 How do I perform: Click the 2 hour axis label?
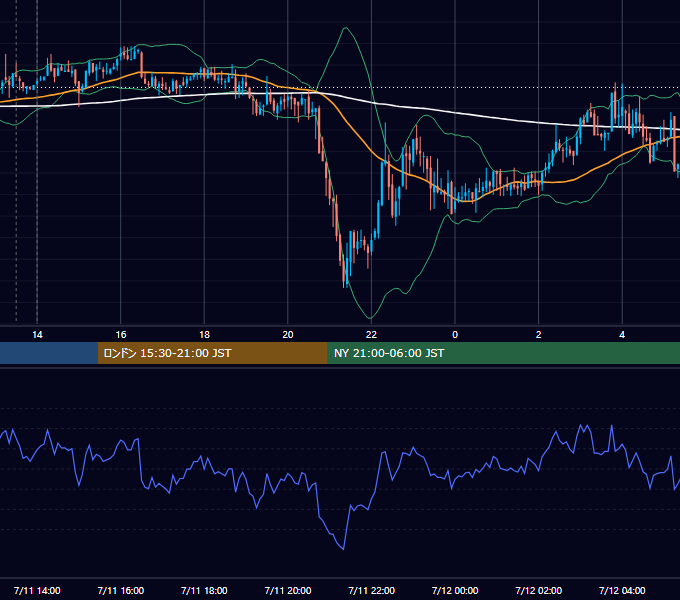(x=539, y=335)
